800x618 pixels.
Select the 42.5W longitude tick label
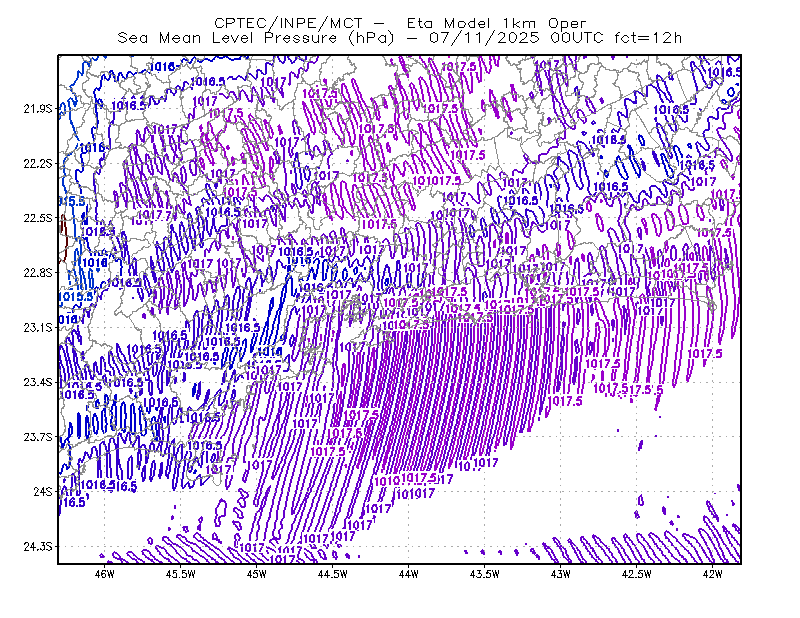(x=637, y=574)
